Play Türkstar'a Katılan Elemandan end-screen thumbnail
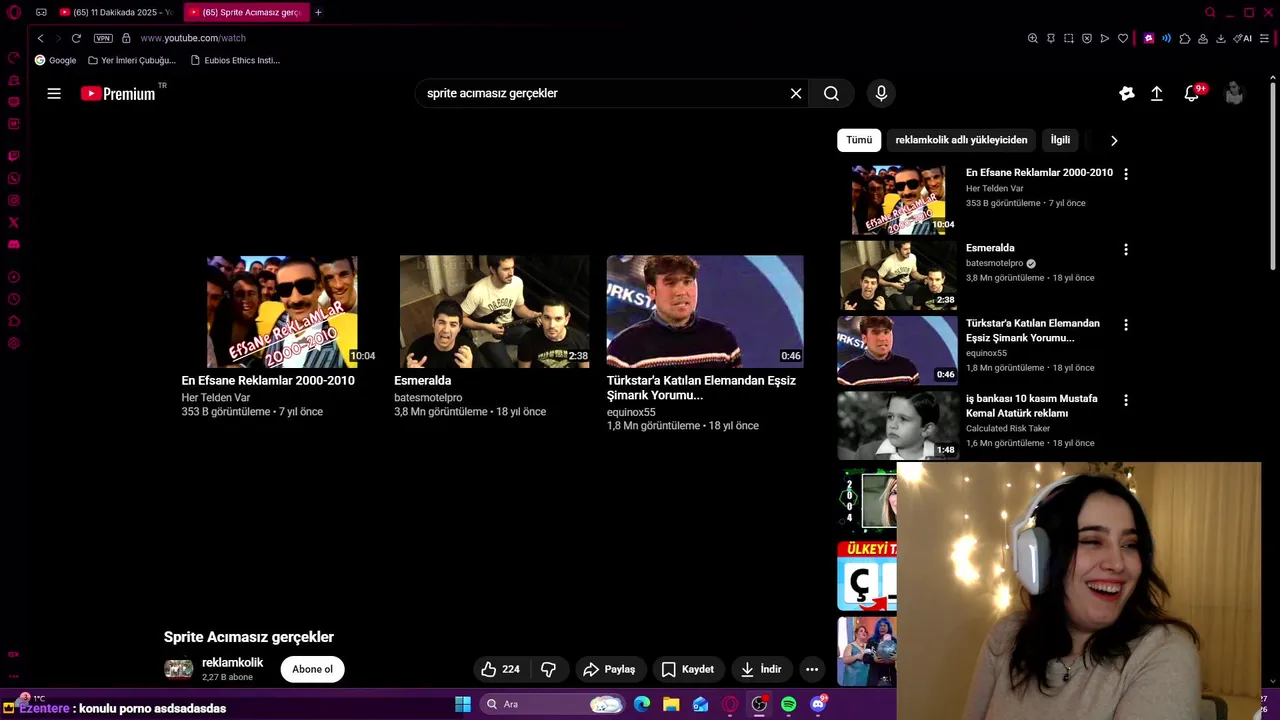This screenshot has height=720, width=1280. [705, 311]
